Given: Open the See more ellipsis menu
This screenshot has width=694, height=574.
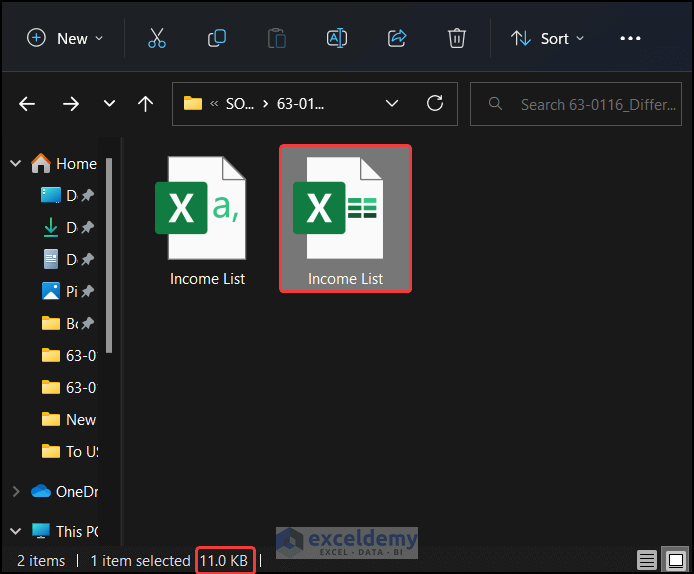Looking at the screenshot, I should pyautogui.click(x=630, y=39).
